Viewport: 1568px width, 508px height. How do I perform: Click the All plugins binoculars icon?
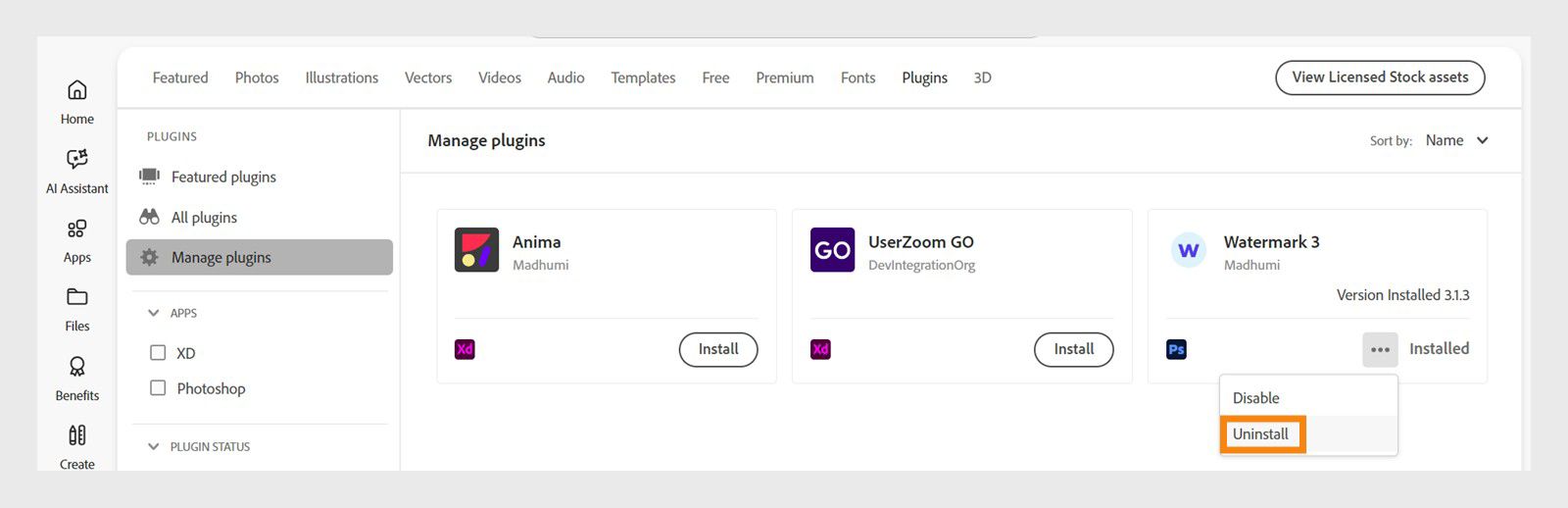[x=149, y=217]
